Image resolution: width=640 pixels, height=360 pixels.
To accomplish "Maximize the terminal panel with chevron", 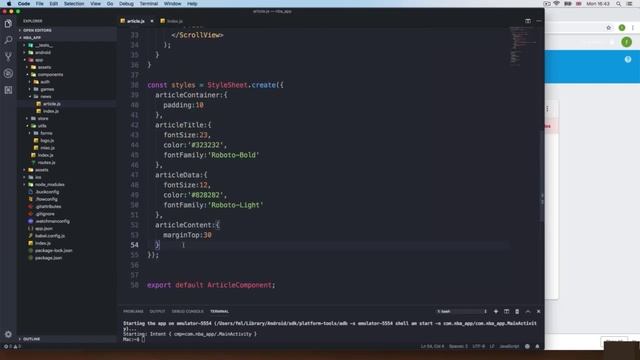I will tap(528, 311).
